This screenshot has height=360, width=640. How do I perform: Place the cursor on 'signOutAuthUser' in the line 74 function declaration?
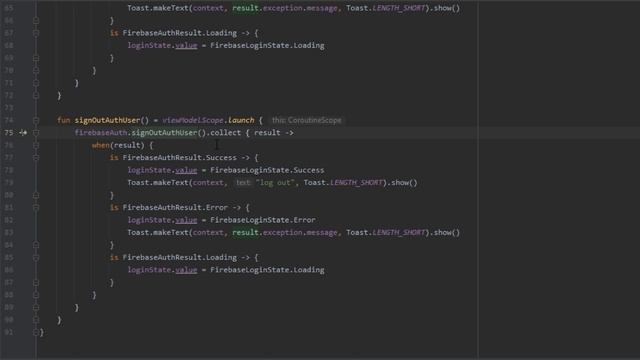(x=107, y=120)
